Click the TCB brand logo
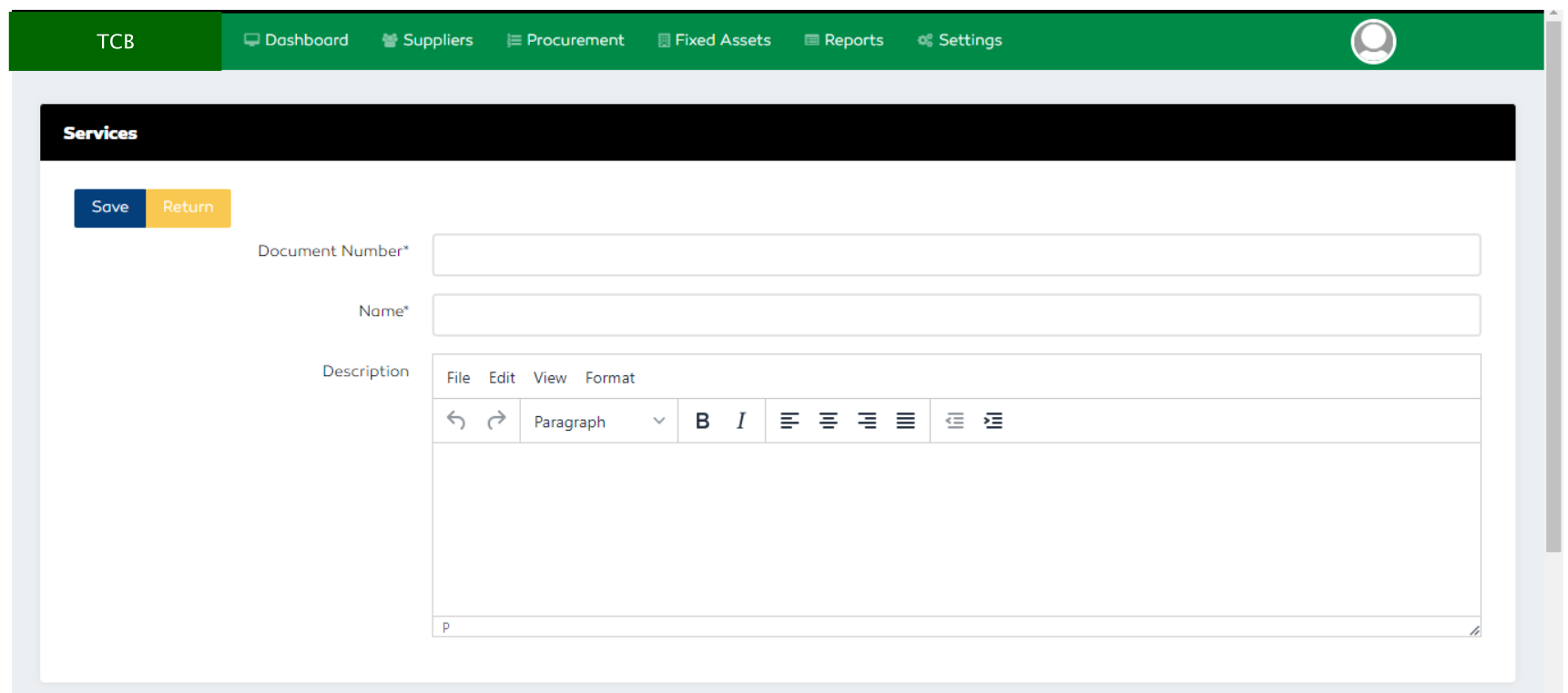This screenshot has width=1568, height=693. tap(116, 41)
